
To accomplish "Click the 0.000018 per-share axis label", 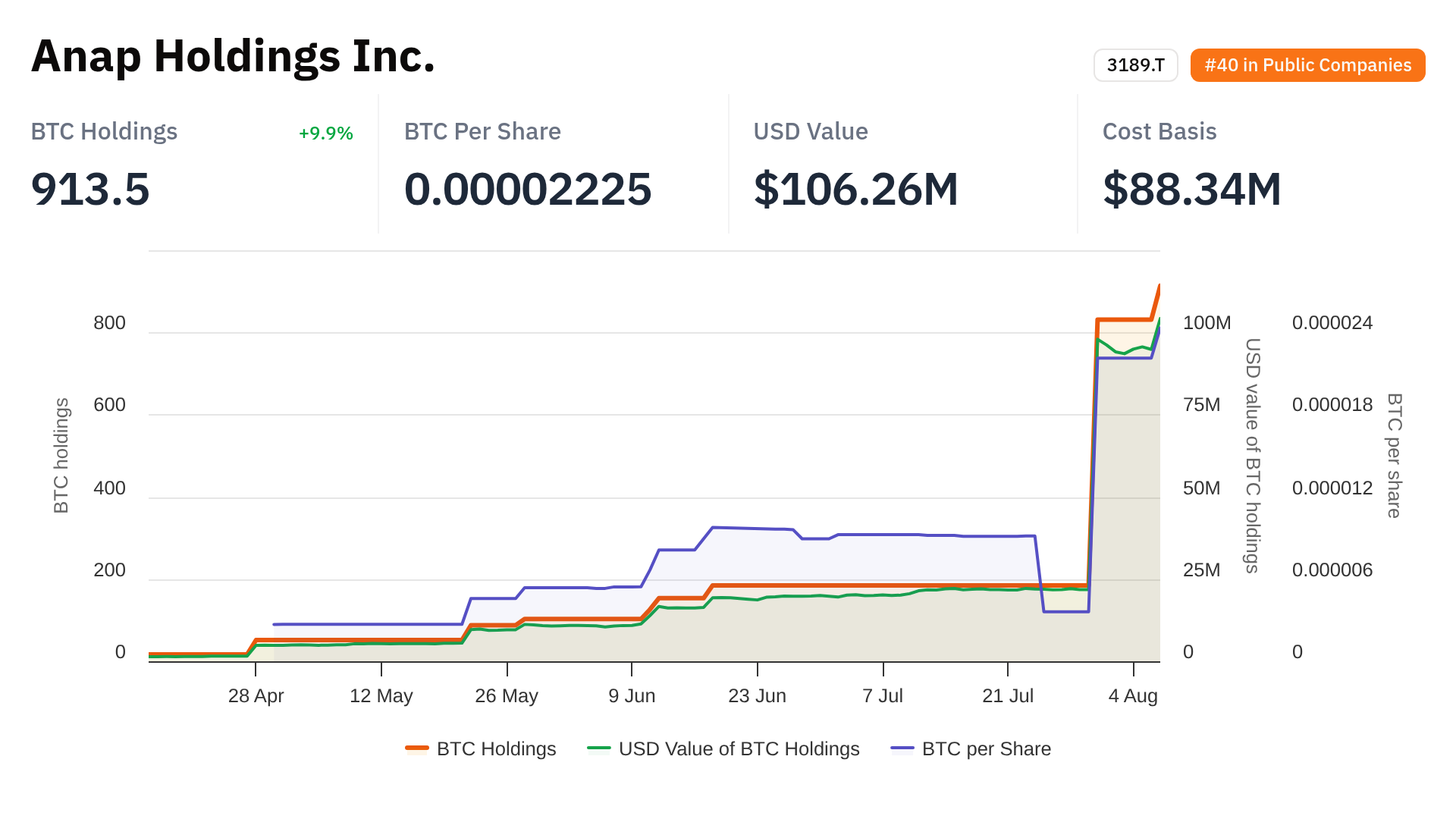I will point(1332,405).
